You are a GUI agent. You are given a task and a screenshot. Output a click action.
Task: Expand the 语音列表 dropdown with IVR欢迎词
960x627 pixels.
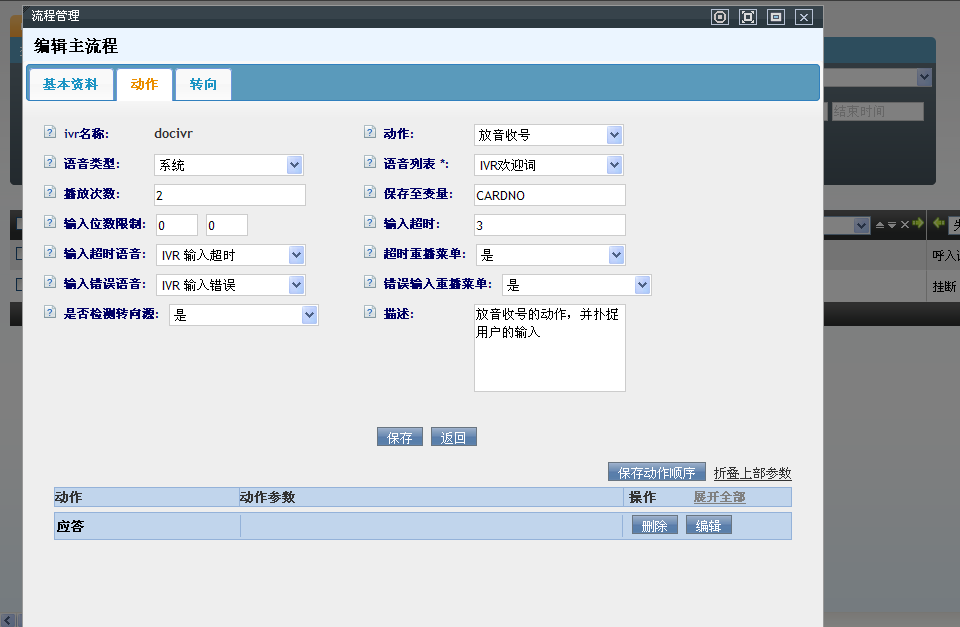point(548,165)
